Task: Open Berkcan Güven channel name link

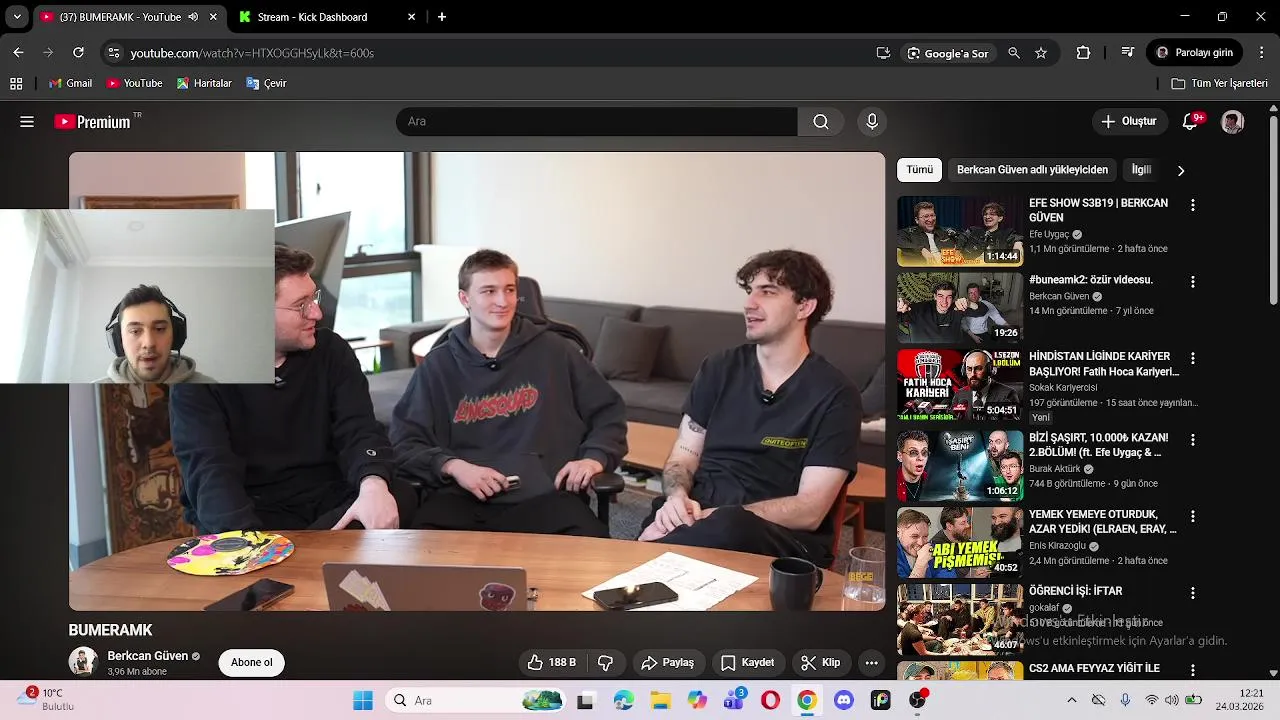Action: click(x=148, y=656)
